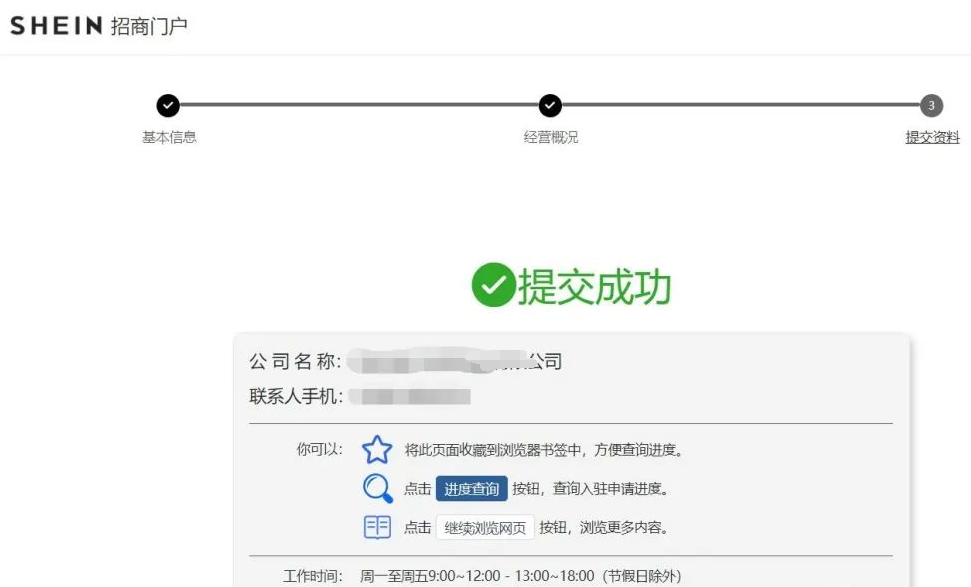The image size is (971, 587).
Task: Click the blurred contact phone number
Action: pos(415,396)
